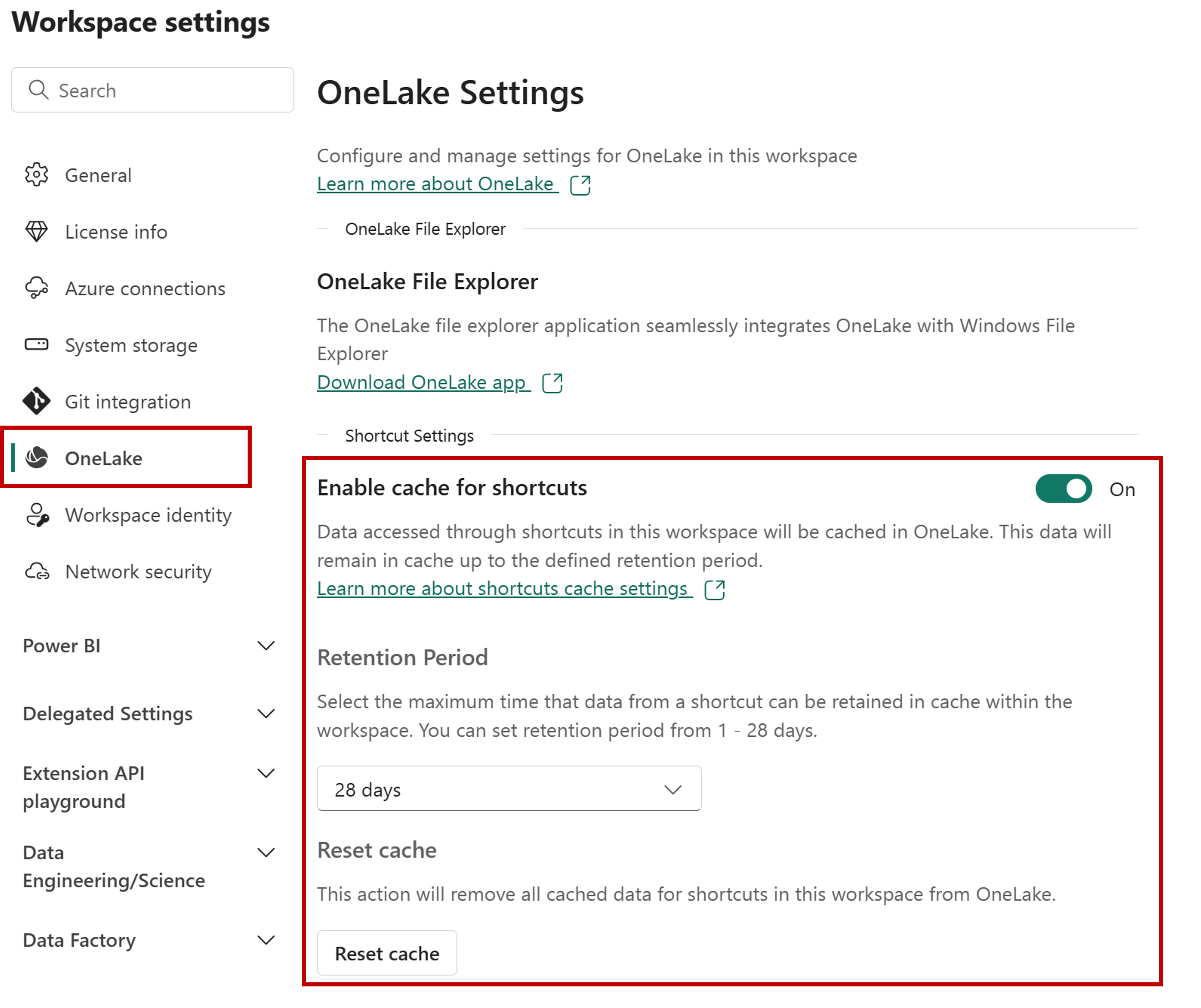Open Learn more about OneLake link
Viewport: 1201px width, 1008px height.
pos(437,184)
